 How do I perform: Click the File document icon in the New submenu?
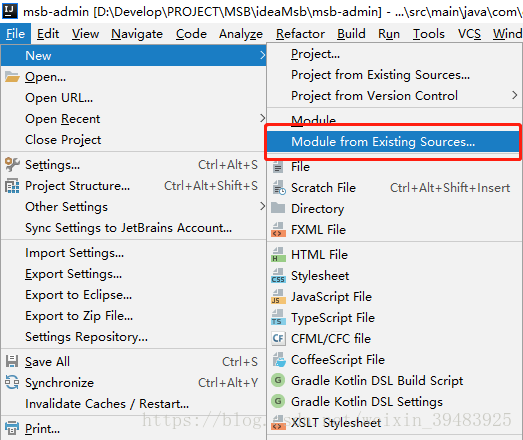coord(278,167)
